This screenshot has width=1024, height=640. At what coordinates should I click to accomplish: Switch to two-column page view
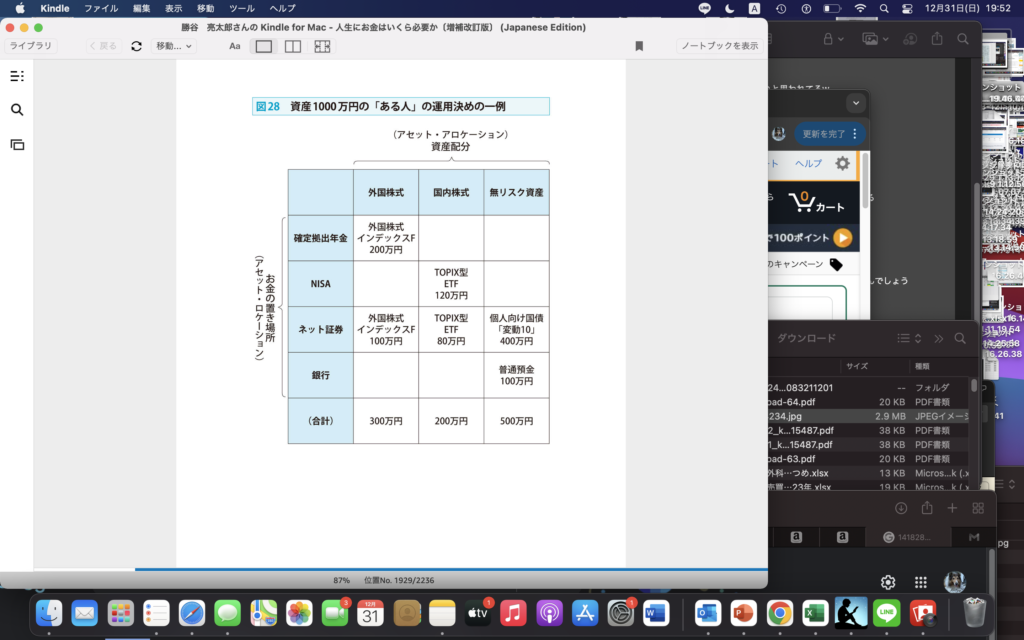click(293, 46)
